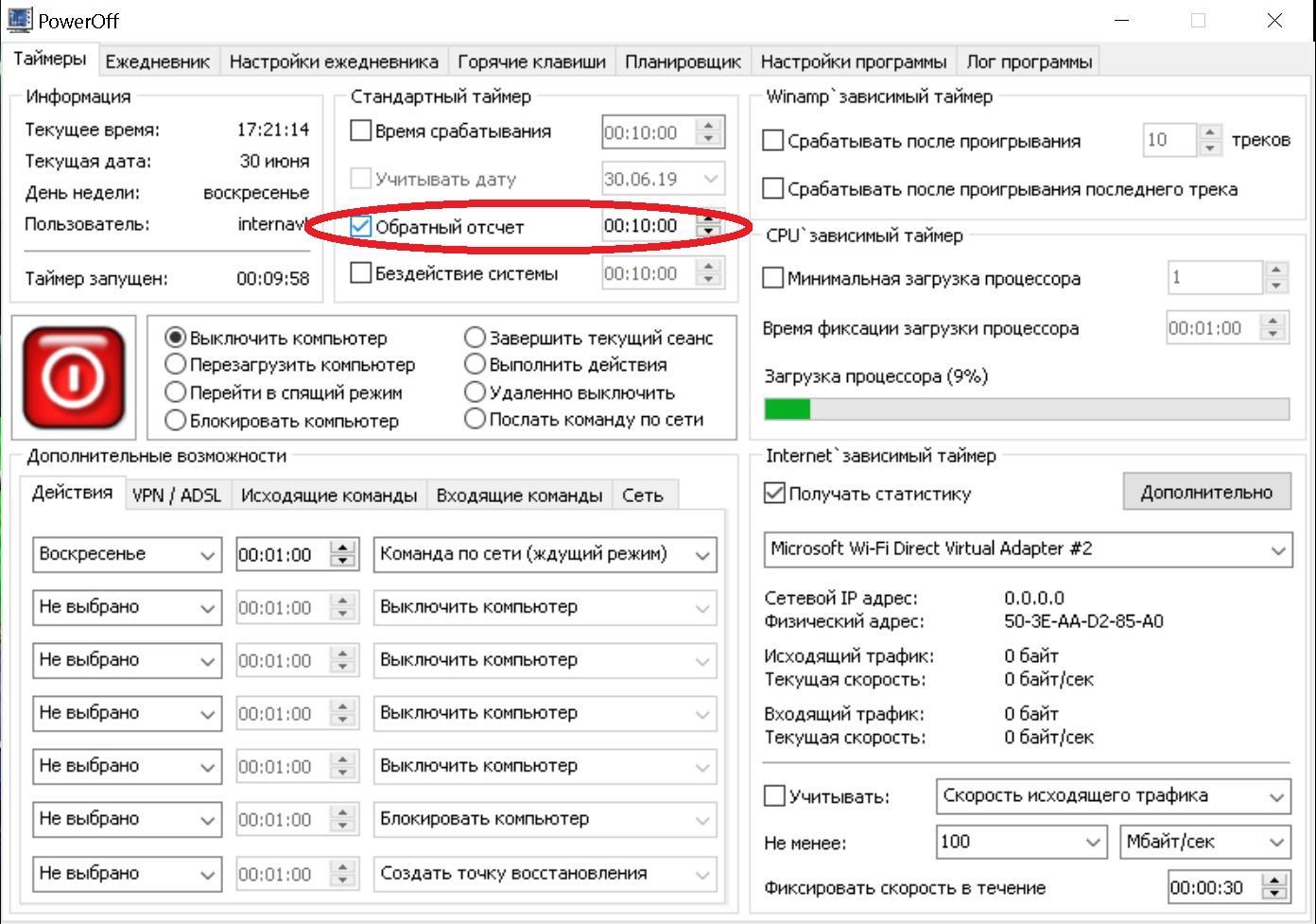
Task: Click the current time value 17:21:14
Action: (272, 130)
